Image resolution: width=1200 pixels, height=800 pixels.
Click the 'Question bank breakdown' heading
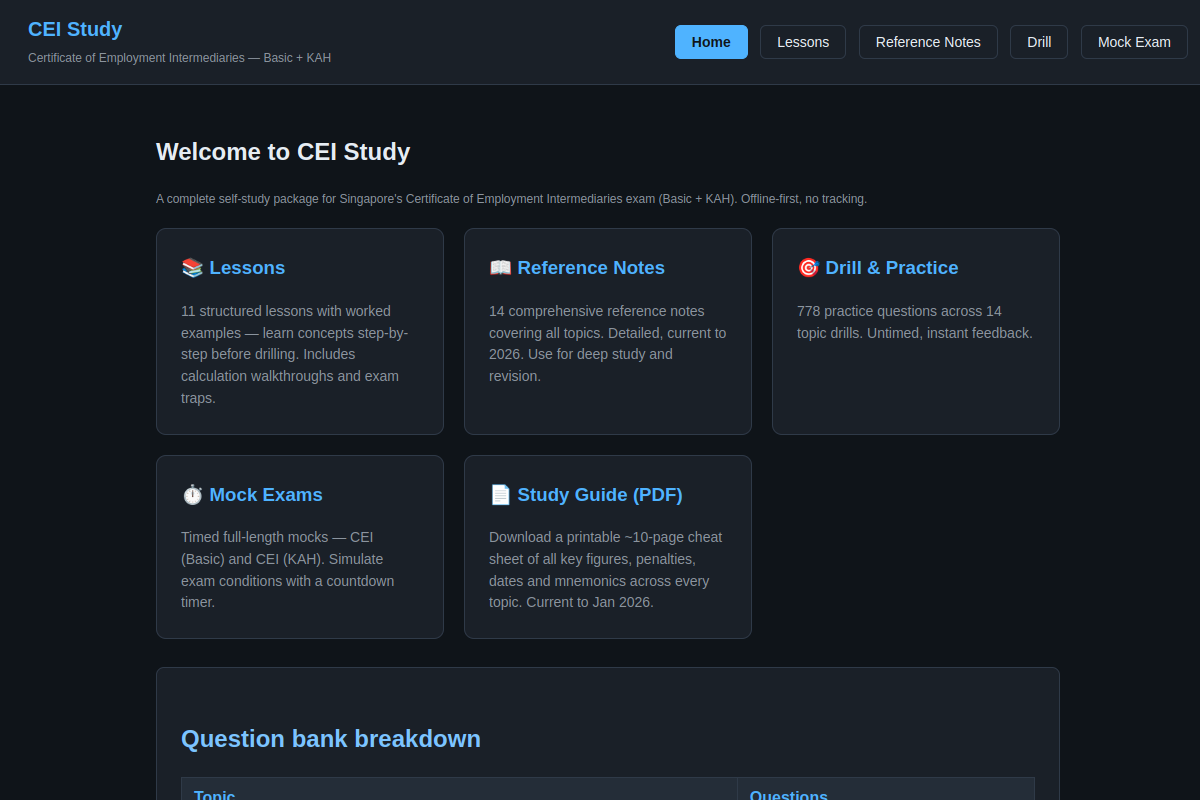[x=331, y=739]
